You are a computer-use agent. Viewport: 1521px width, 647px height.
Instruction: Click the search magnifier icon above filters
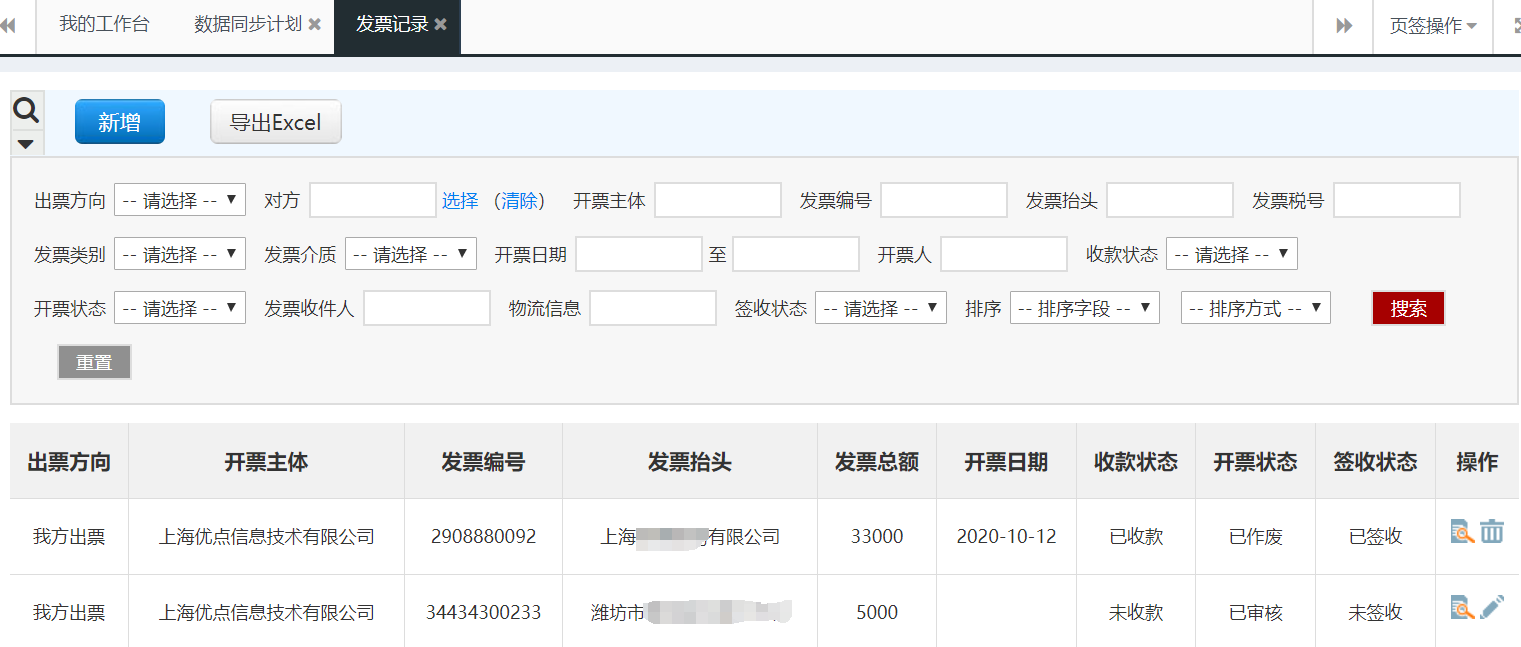tap(26, 110)
